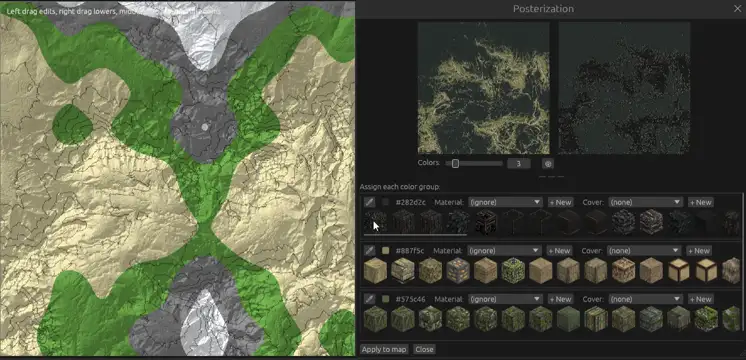Viewport: 746px width, 360px height.
Task: Click the three-dash splitter handle below Colors
Action: pyautogui.click(x=551, y=176)
